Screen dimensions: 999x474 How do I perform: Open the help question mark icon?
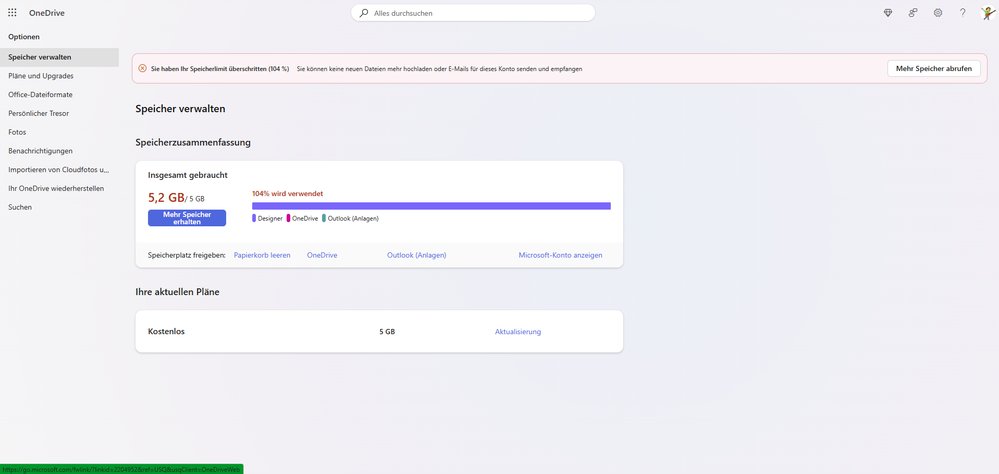point(963,13)
